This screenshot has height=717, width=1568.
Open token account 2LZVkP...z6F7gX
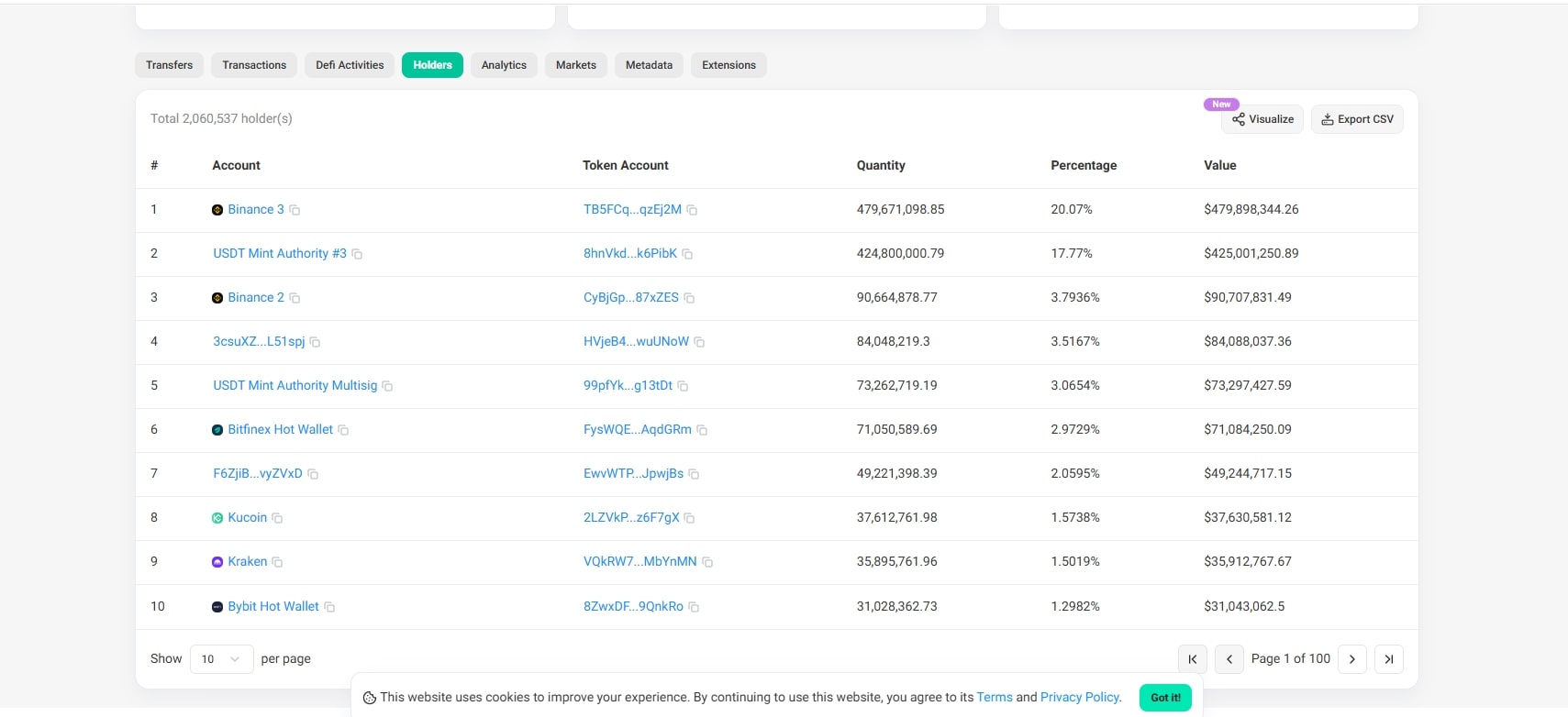631,518
